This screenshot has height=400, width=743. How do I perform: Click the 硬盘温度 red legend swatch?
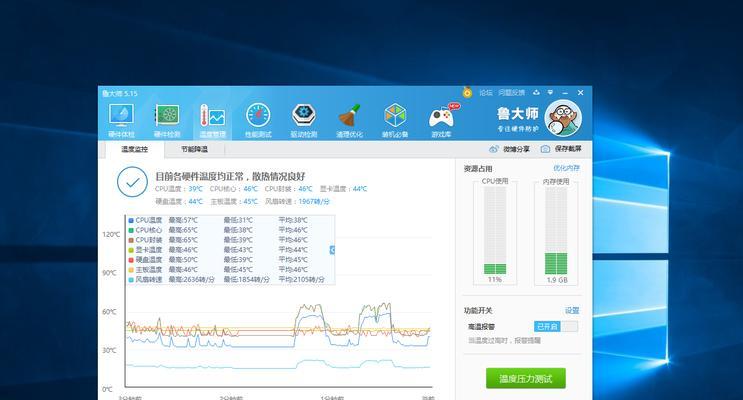coord(131,260)
